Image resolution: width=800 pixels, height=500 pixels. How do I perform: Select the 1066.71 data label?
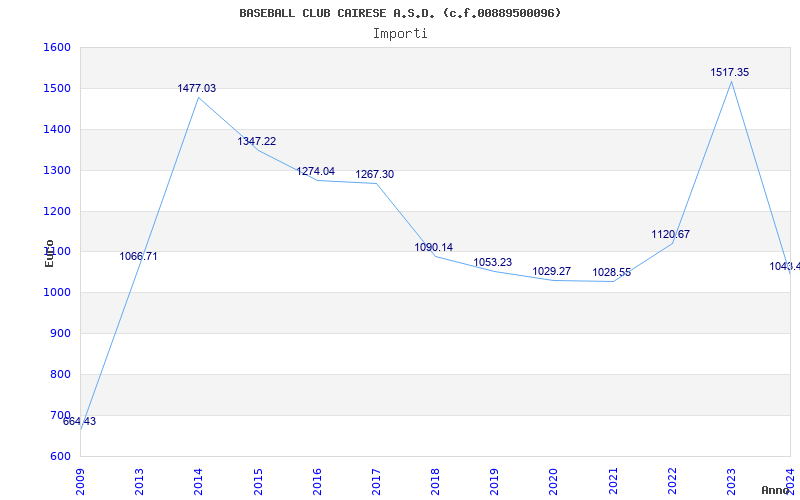pos(139,256)
